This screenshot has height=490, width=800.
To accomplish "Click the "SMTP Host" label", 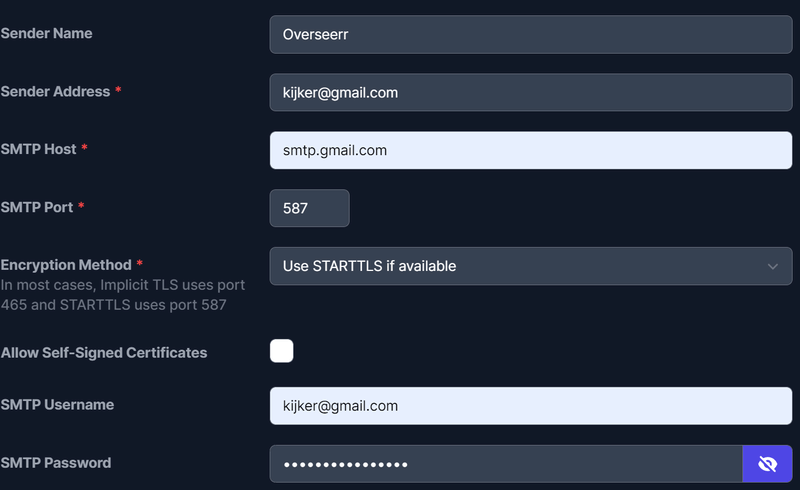I will pyautogui.click(x=39, y=149).
